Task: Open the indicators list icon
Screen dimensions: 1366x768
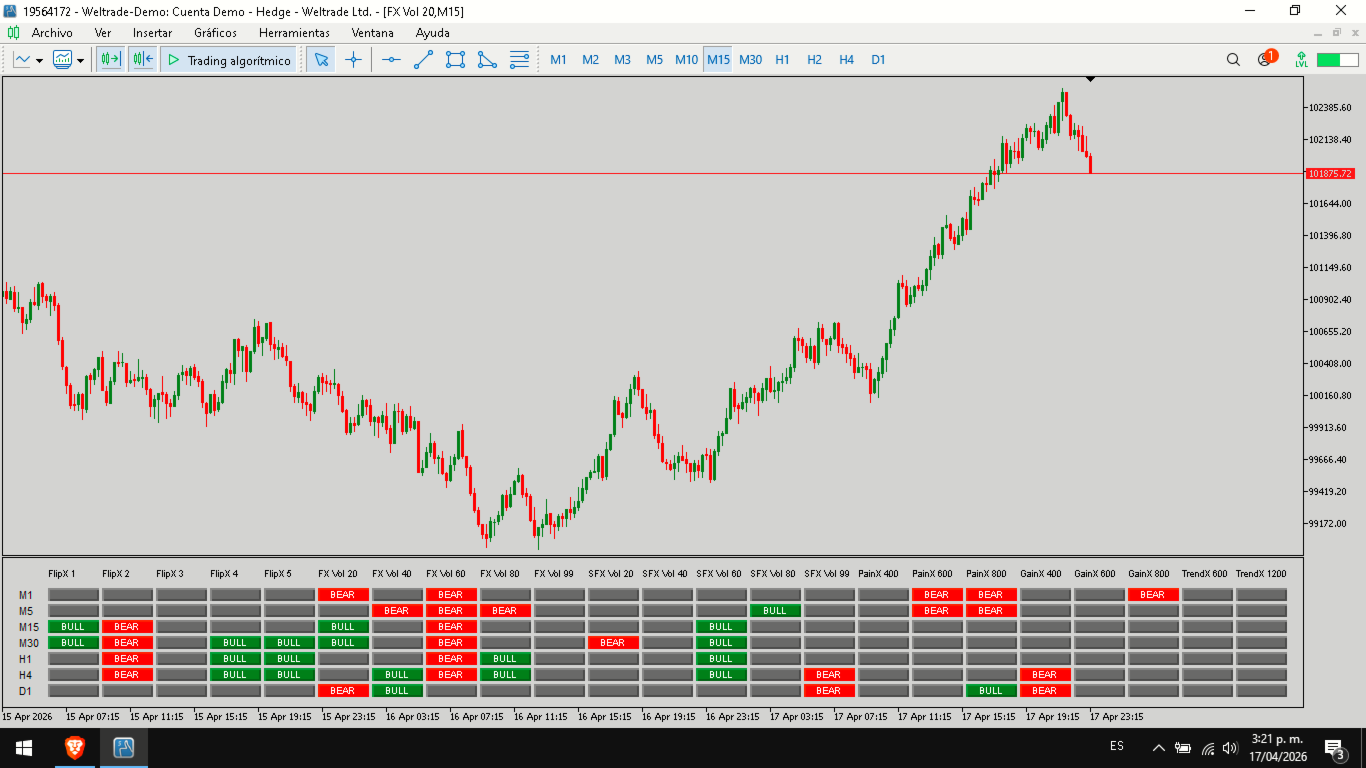Action: click(x=63, y=60)
